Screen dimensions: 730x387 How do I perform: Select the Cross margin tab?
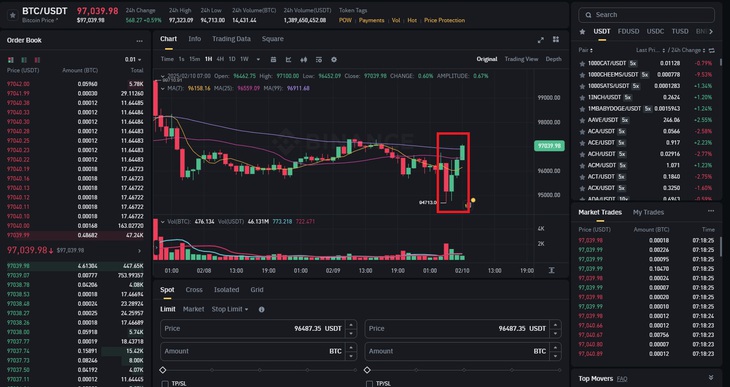click(x=194, y=290)
